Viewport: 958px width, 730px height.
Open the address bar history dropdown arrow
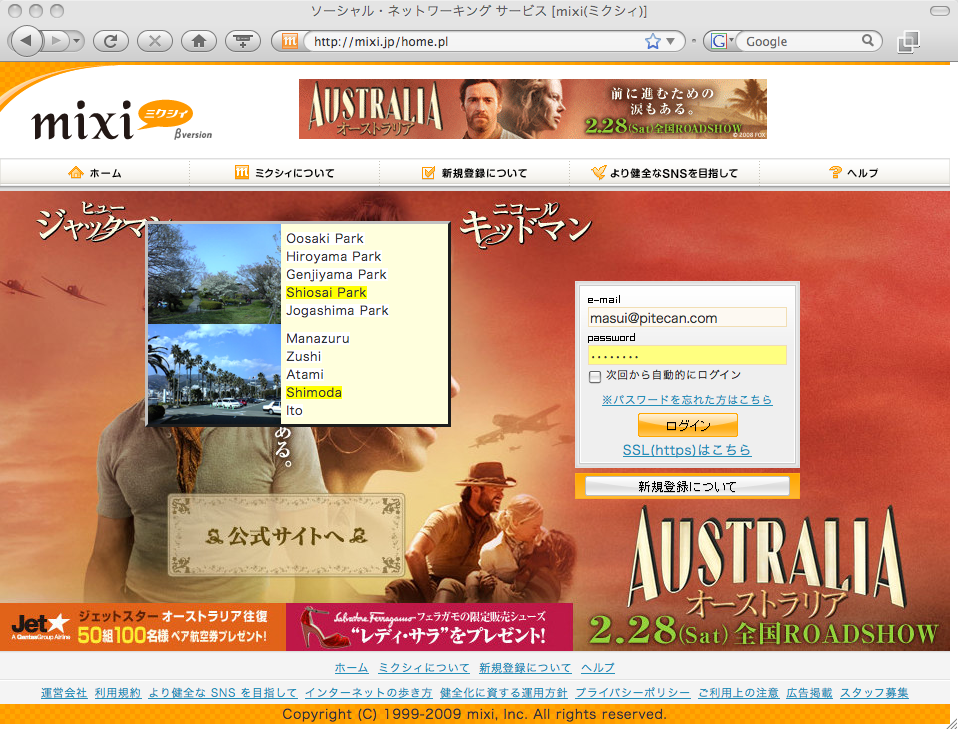click(x=670, y=41)
